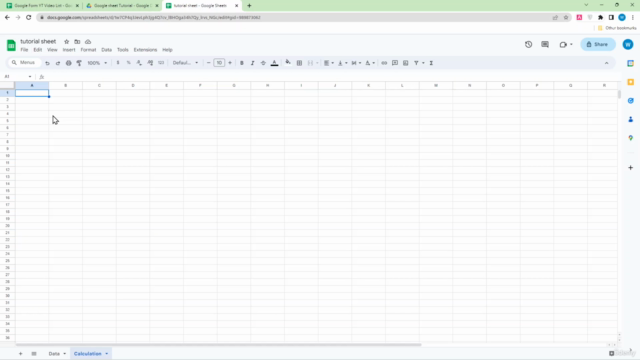Screen dimensions: 640x360
Task: Open the fill color picker
Action: click(x=288, y=63)
